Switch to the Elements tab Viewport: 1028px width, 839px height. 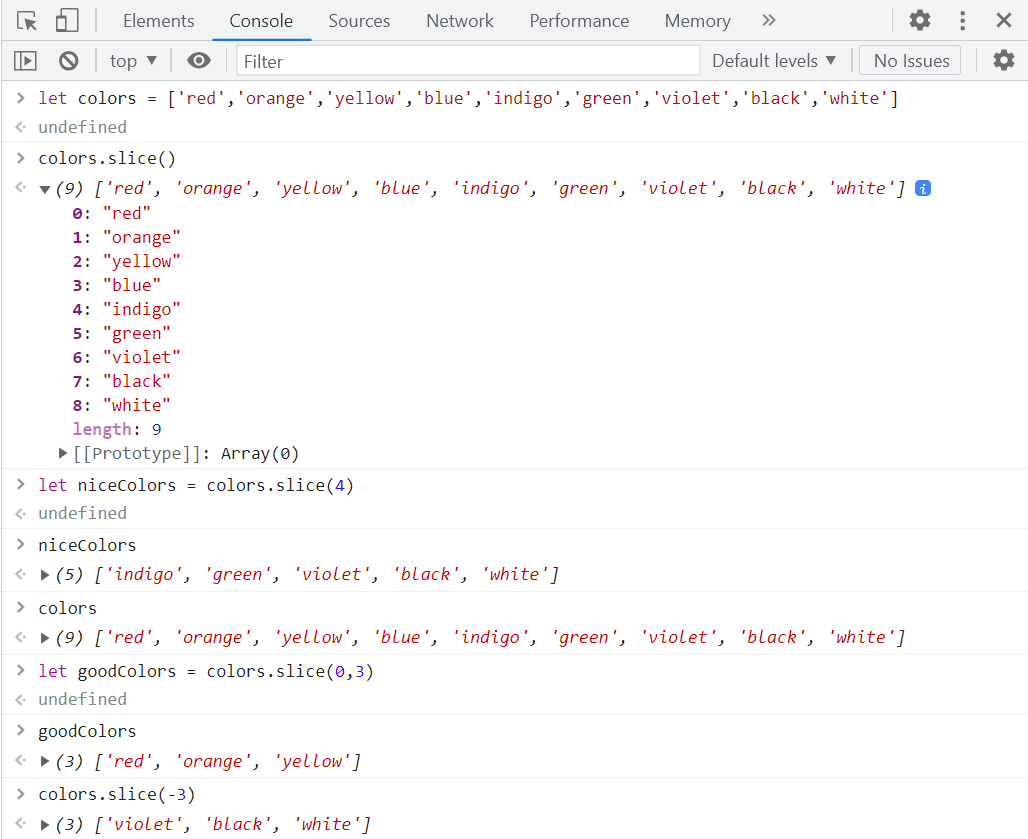pos(159,21)
